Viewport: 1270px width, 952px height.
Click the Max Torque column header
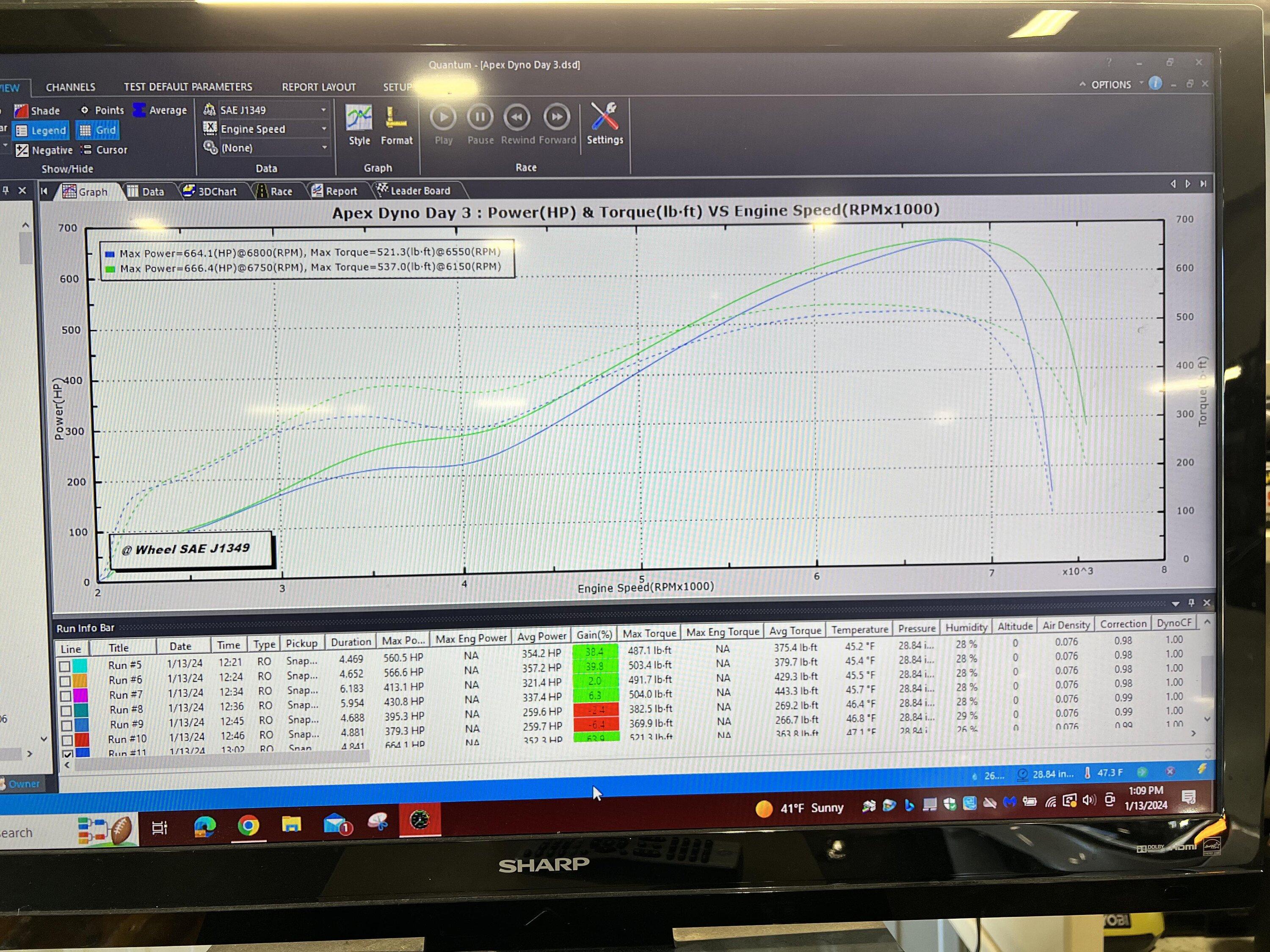point(649,633)
